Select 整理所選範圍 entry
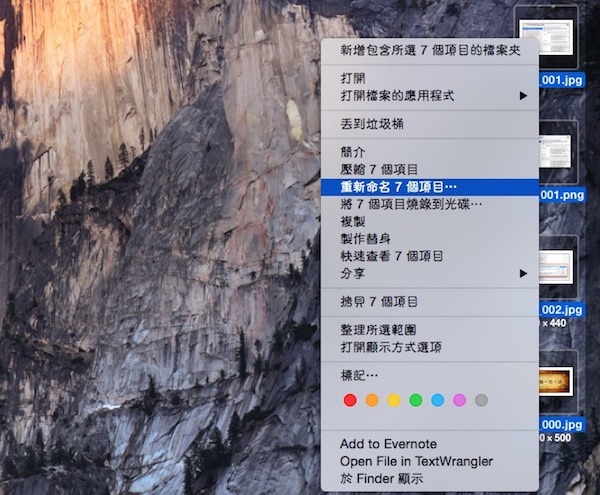Screen dimensions: 600x495 [x=430, y=330]
